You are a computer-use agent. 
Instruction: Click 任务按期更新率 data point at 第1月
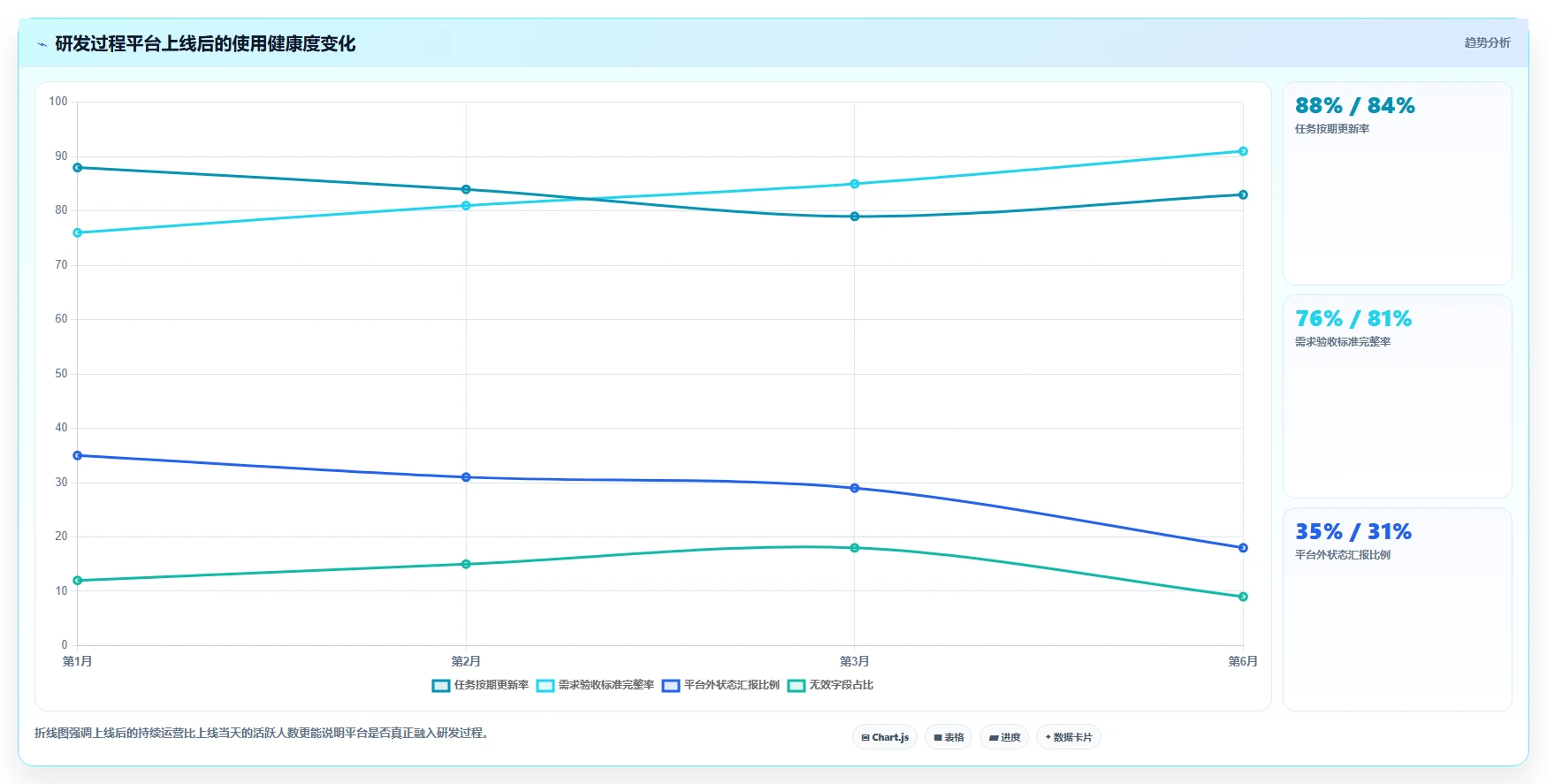click(x=78, y=168)
